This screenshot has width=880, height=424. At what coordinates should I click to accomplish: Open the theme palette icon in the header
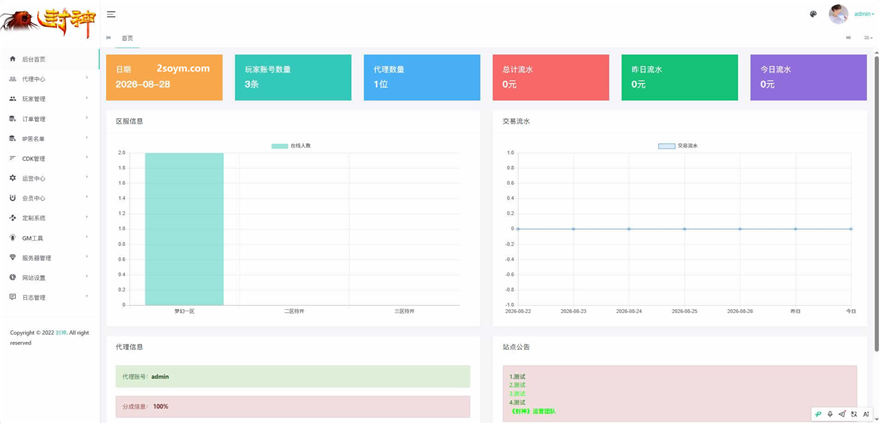point(813,15)
